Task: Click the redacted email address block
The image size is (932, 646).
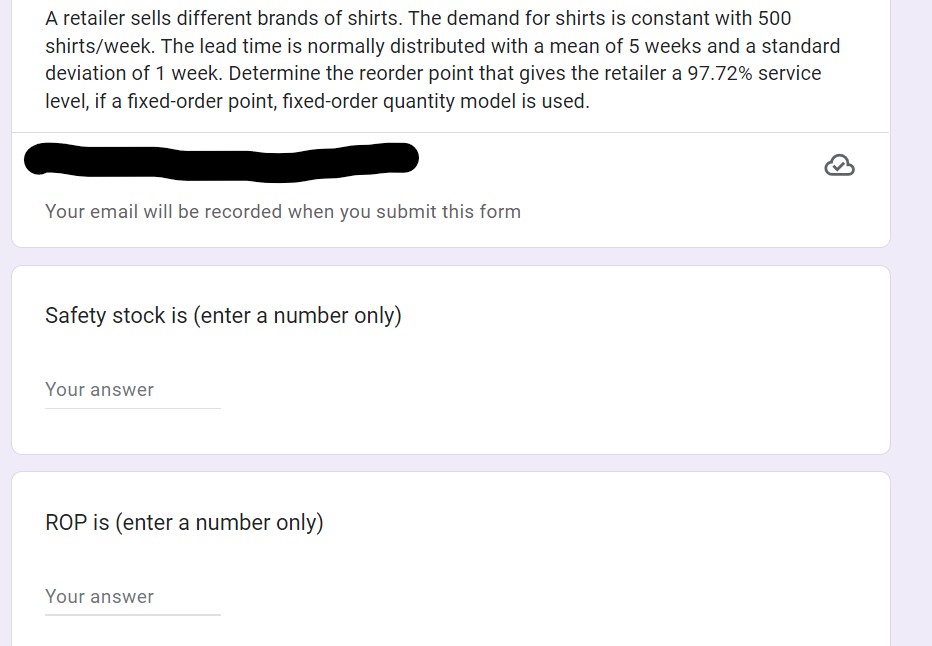Action: tap(220, 158)
